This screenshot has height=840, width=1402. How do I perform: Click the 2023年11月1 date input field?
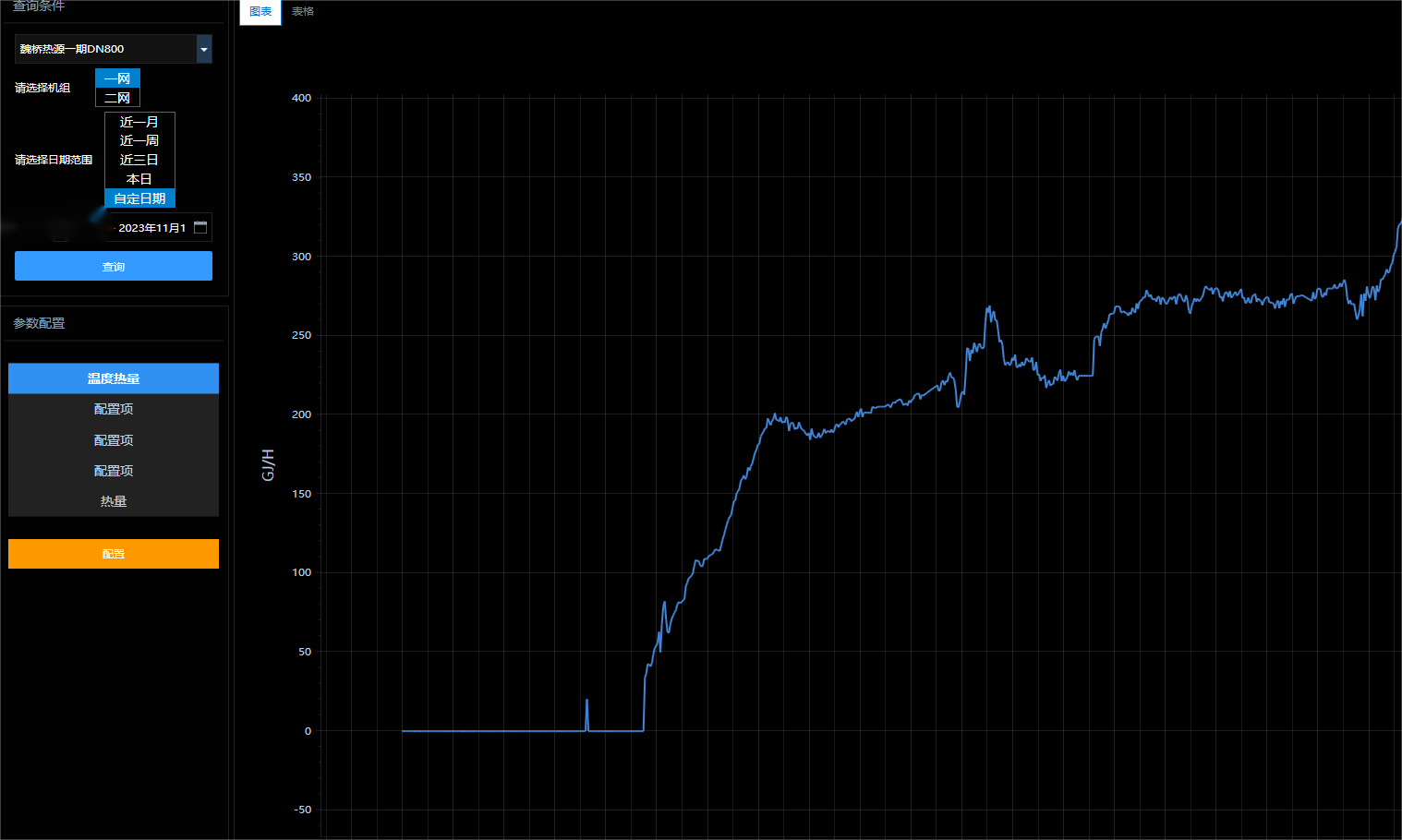[151, 228]
